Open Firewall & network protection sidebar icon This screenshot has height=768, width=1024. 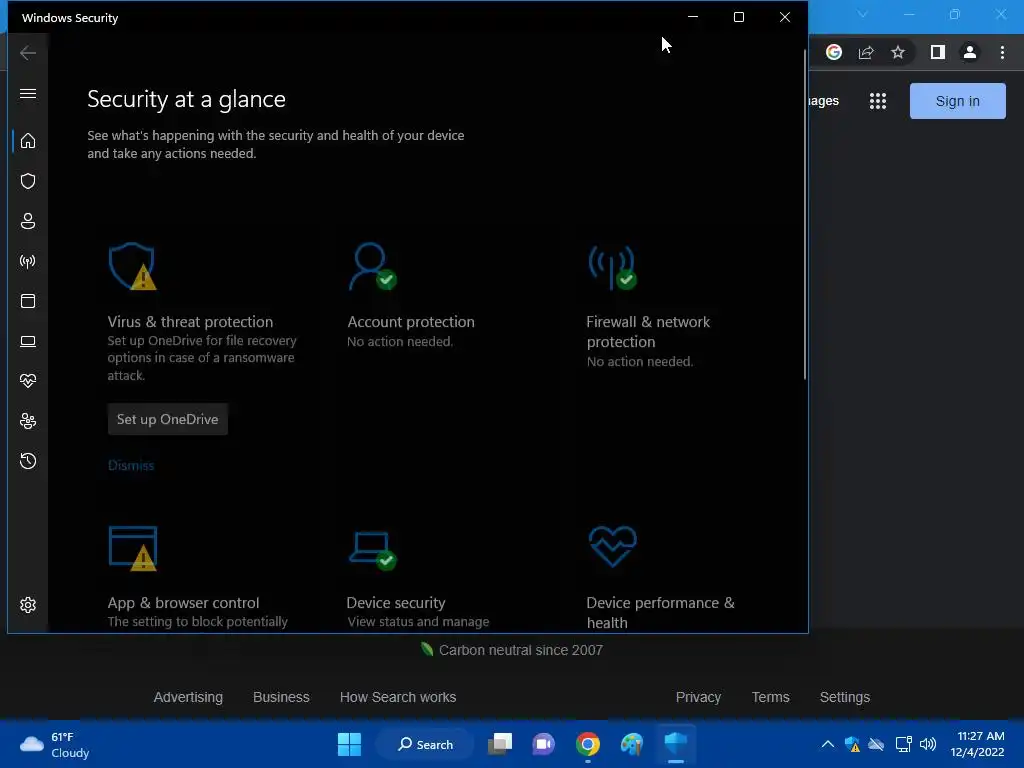coord(28,261)
